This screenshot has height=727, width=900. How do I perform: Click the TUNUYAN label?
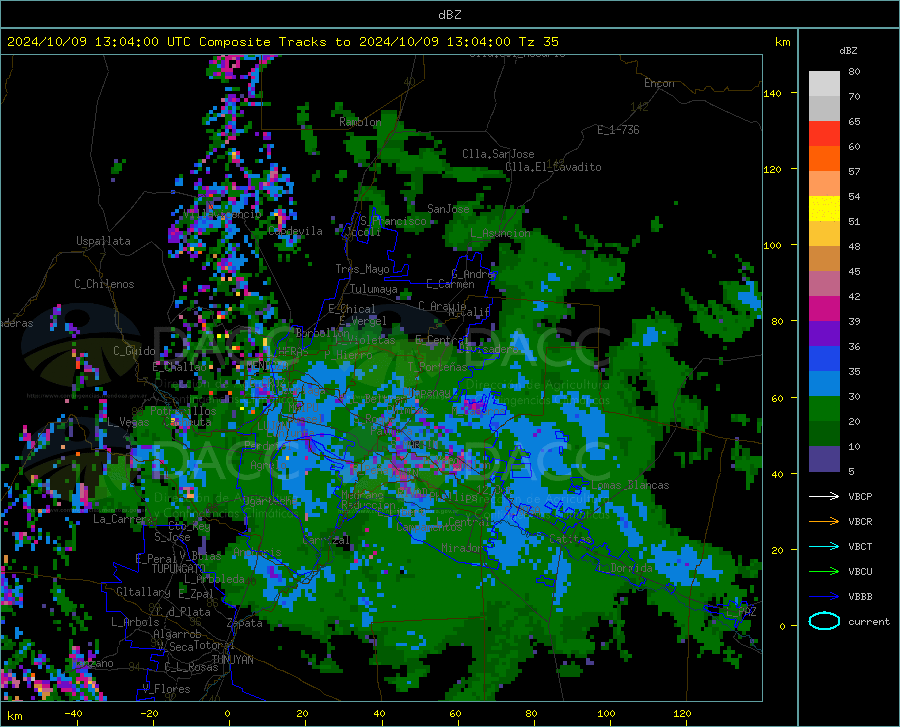click(x=232, y=660)
